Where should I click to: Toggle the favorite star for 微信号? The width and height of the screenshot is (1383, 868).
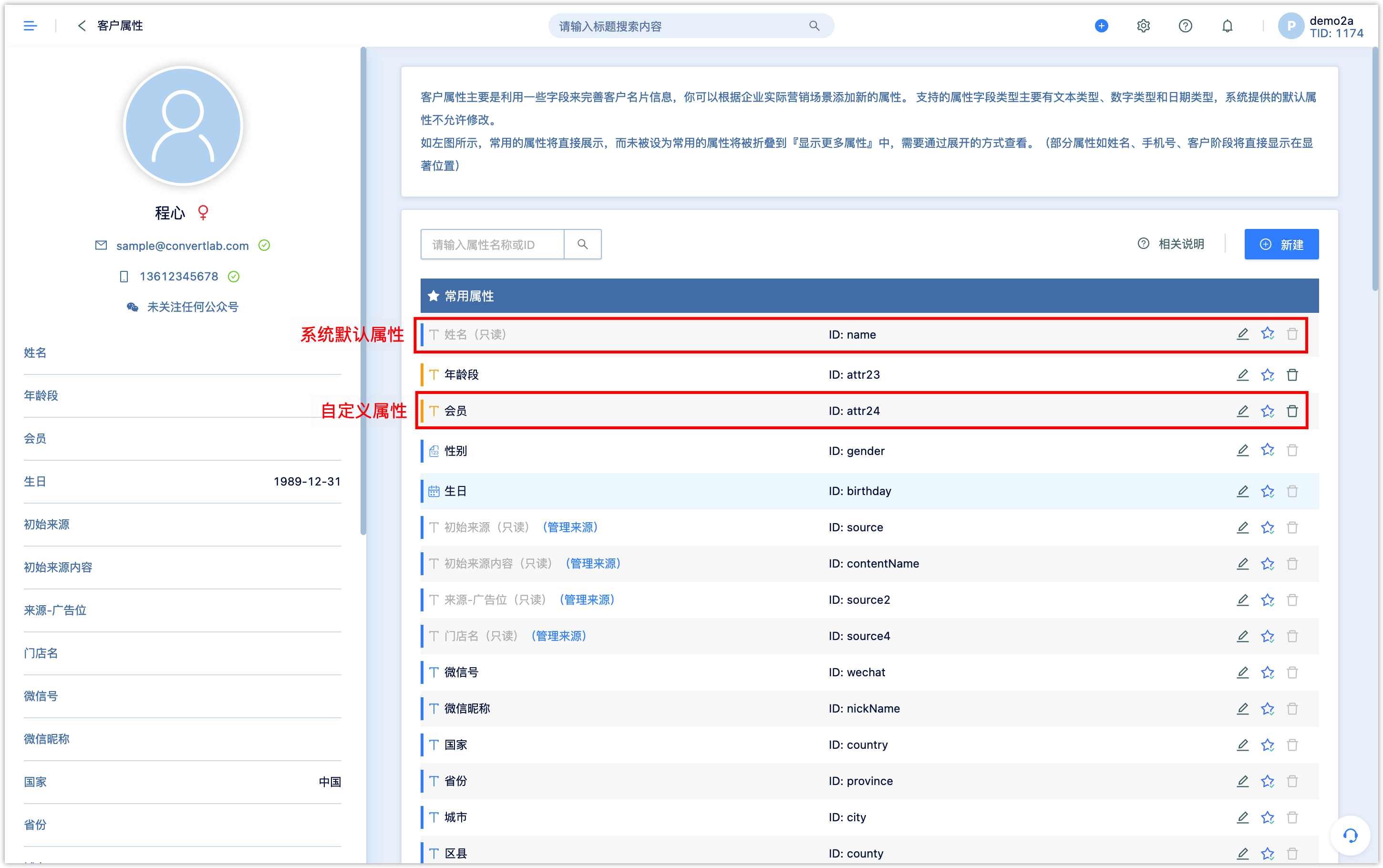(x=1267, y=672)
